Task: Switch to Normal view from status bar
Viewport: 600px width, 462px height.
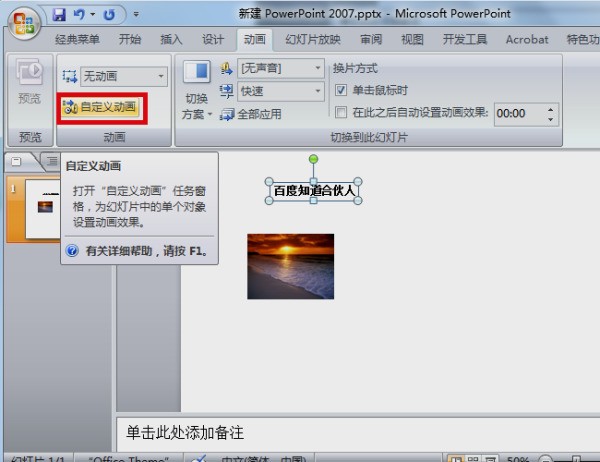Action: [x=457, y=457]
